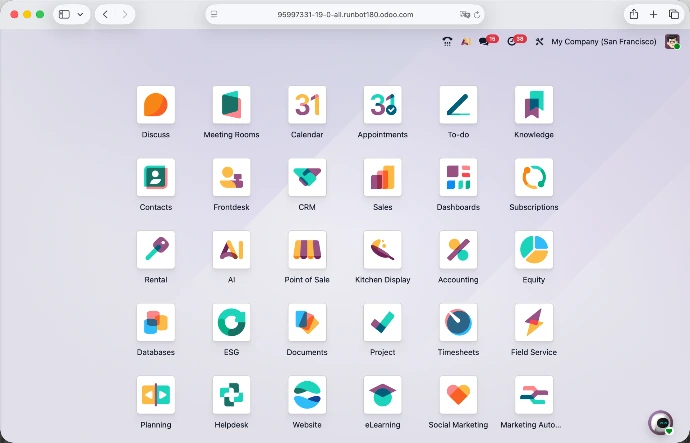Click the Safari Share button
Screen dimensions: 690x443
click(633, 14)
